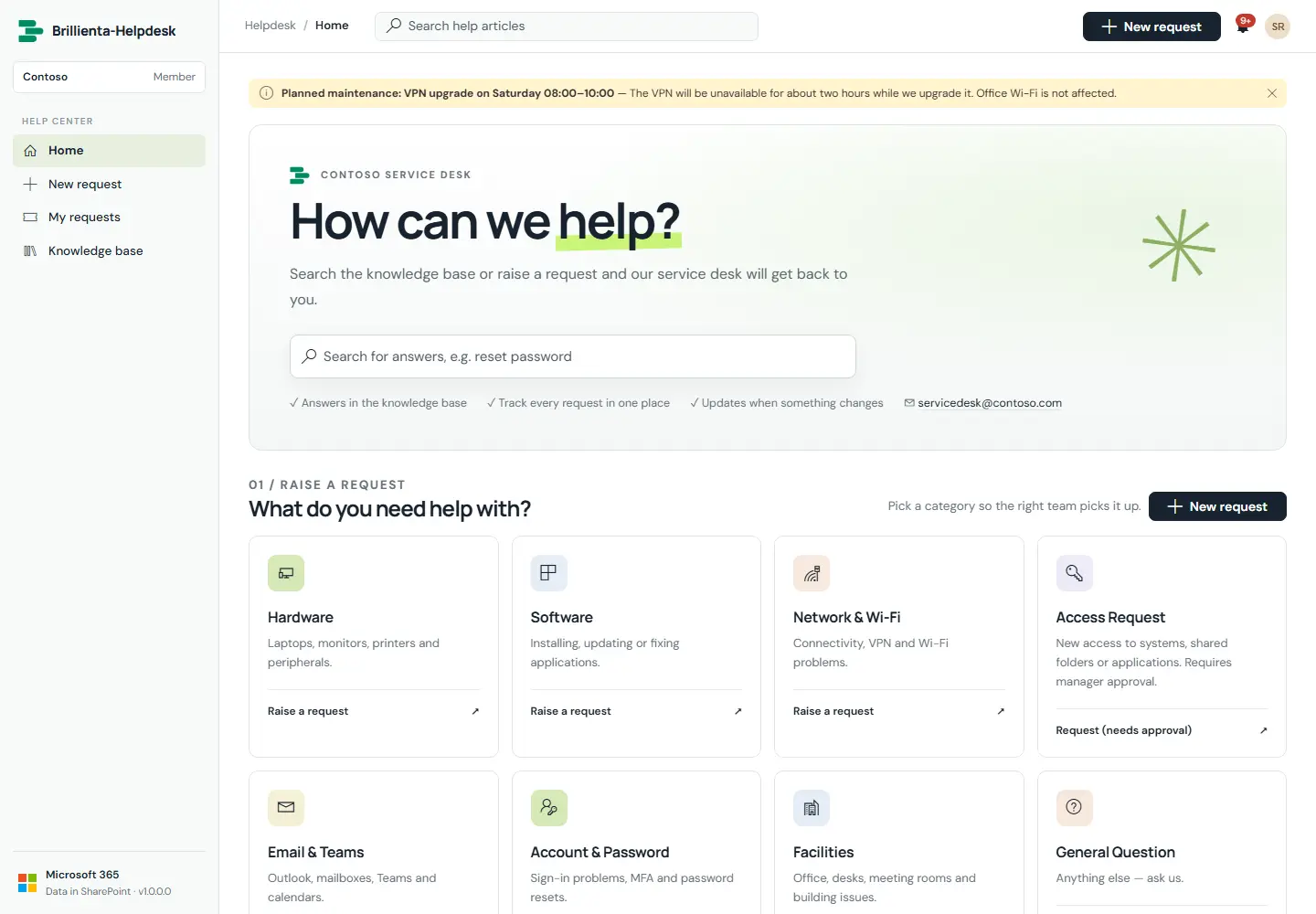Screen dimensions: 1316x914
Task: Select the Facilities card title
Action: pos(823,852)
